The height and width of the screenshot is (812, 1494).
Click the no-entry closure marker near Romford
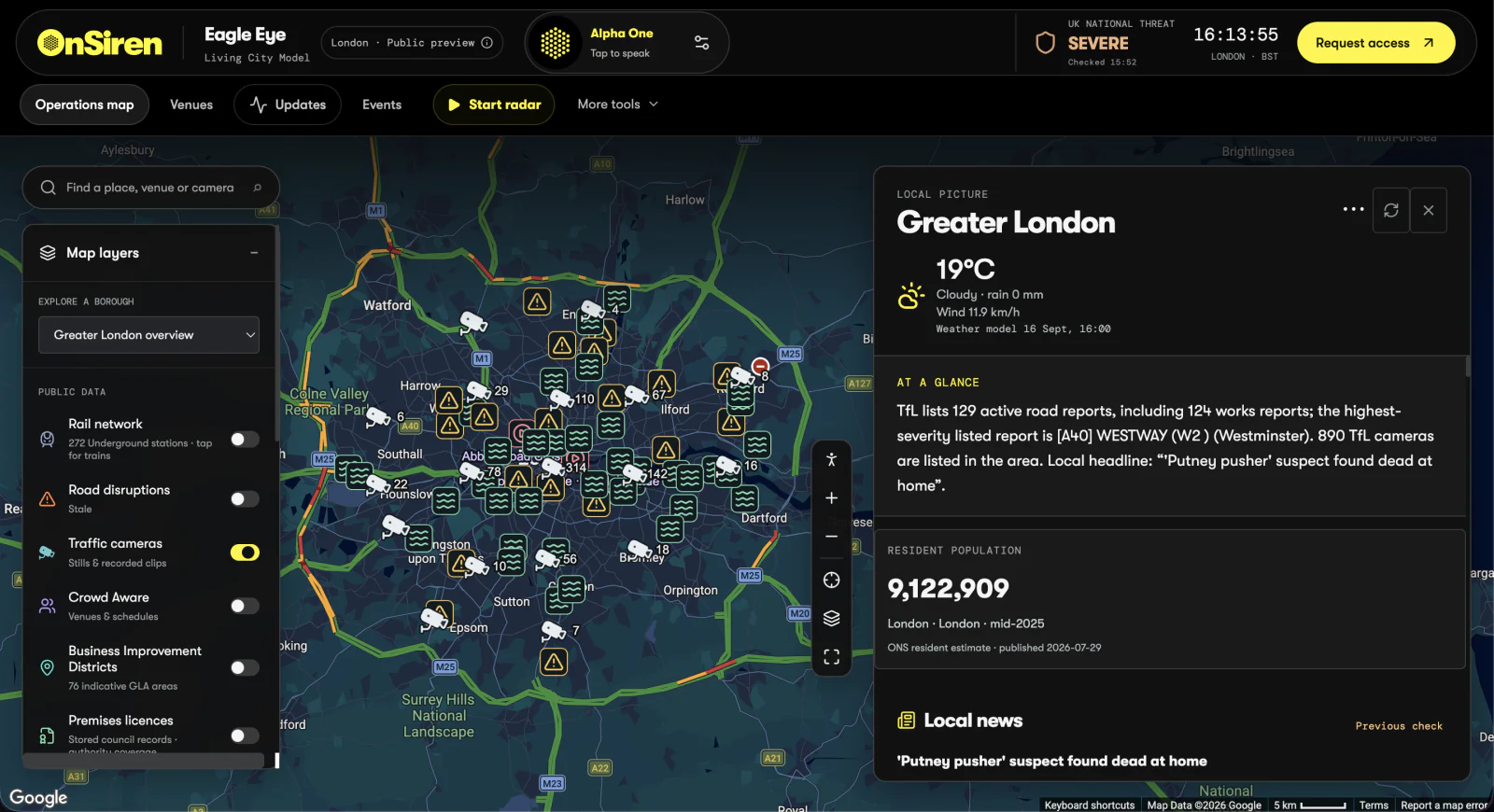click(760, 365)
